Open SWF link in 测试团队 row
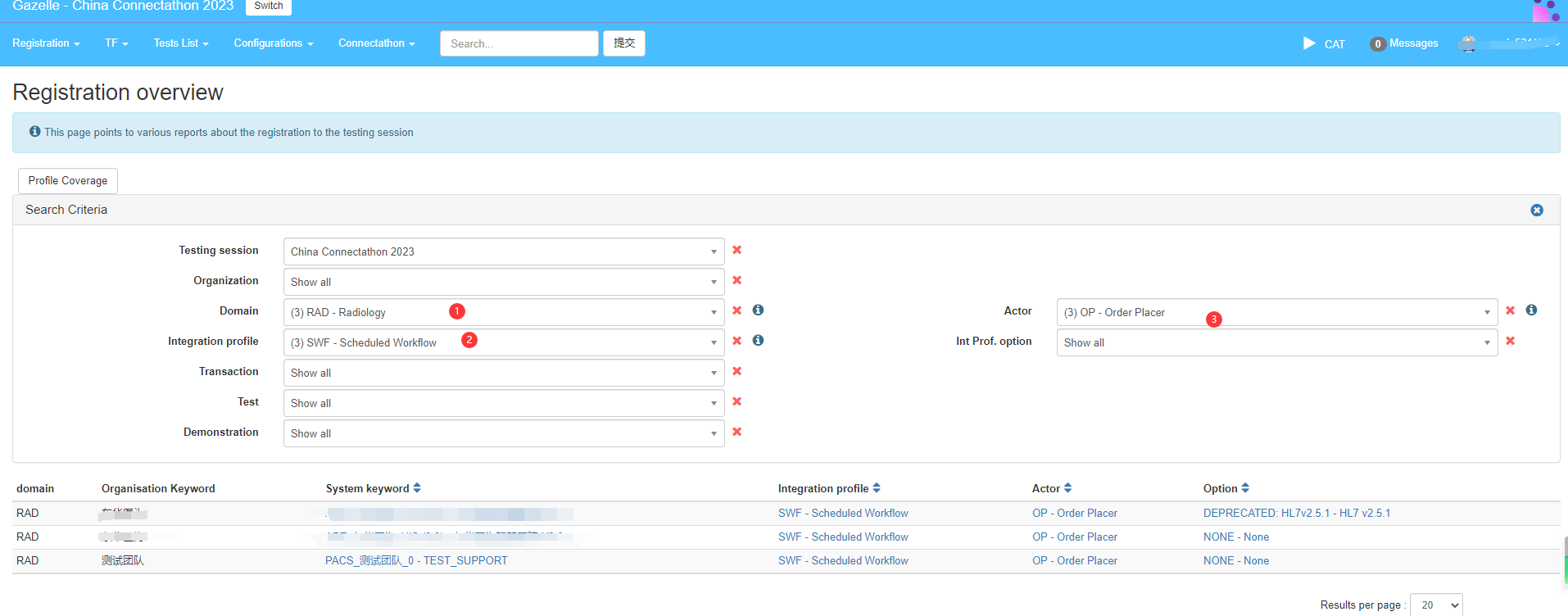The image size is (1568, 616). (843, 561)
